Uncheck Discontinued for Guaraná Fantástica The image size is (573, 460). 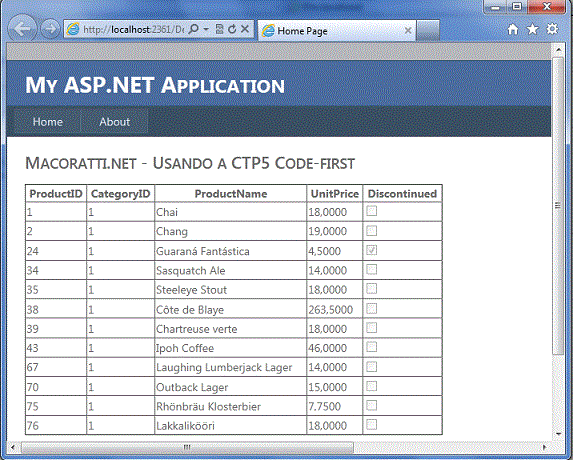[x=372, y=250]
